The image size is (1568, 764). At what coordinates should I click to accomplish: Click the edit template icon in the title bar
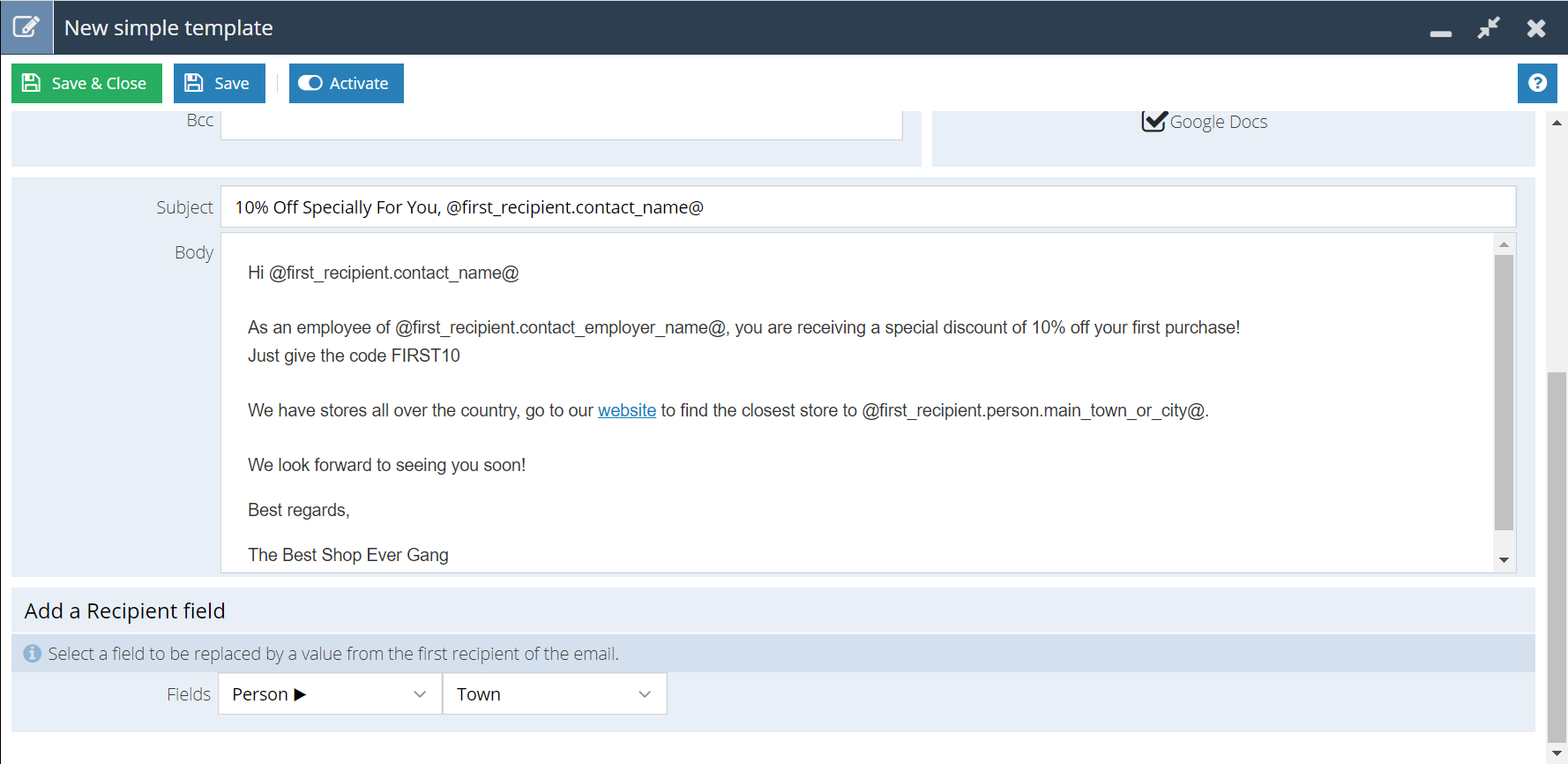(x=26, y=27)
